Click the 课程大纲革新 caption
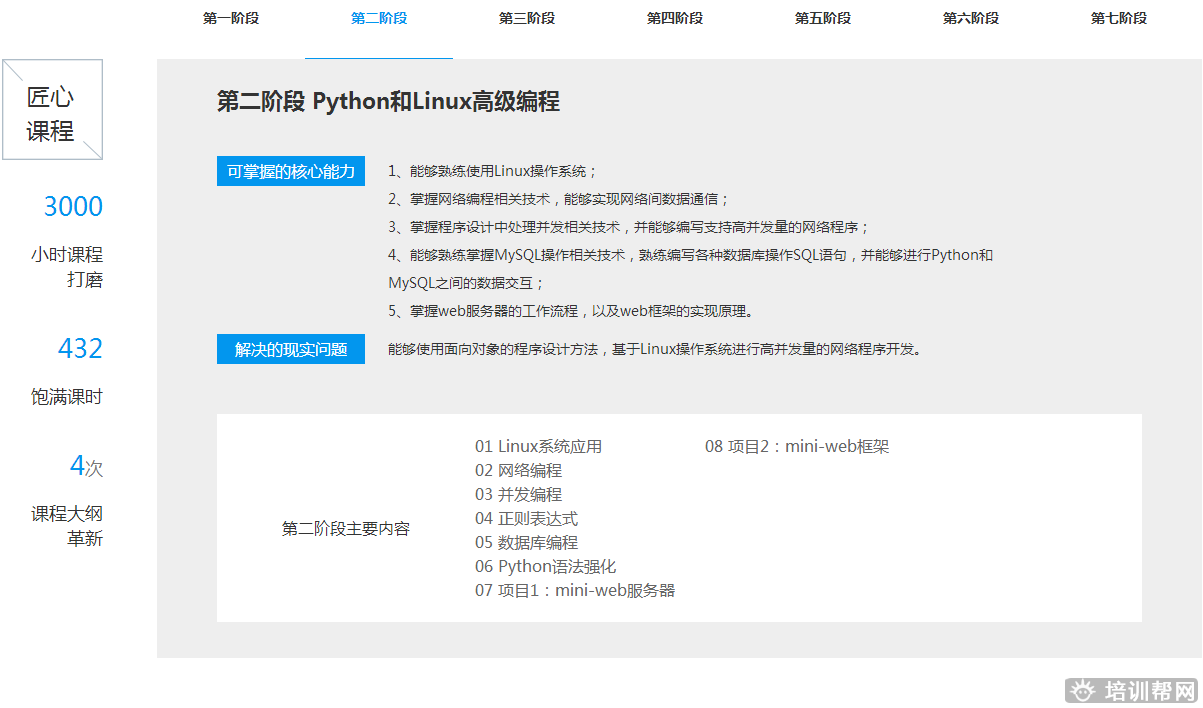The height and width of the screenshot is (708, 1203). (x=67, y=526)
